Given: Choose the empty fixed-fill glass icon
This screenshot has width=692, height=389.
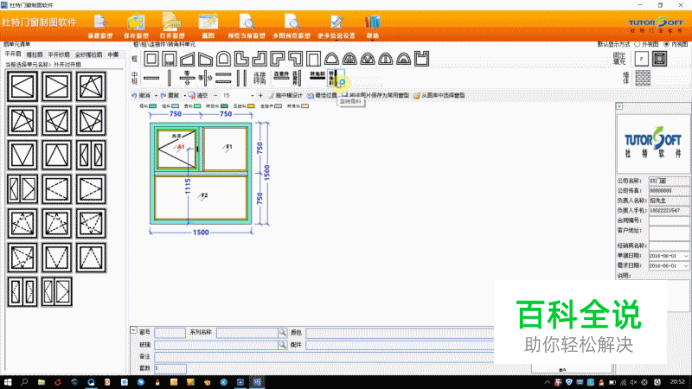Looking at the screenshot, I should point(641,59).
